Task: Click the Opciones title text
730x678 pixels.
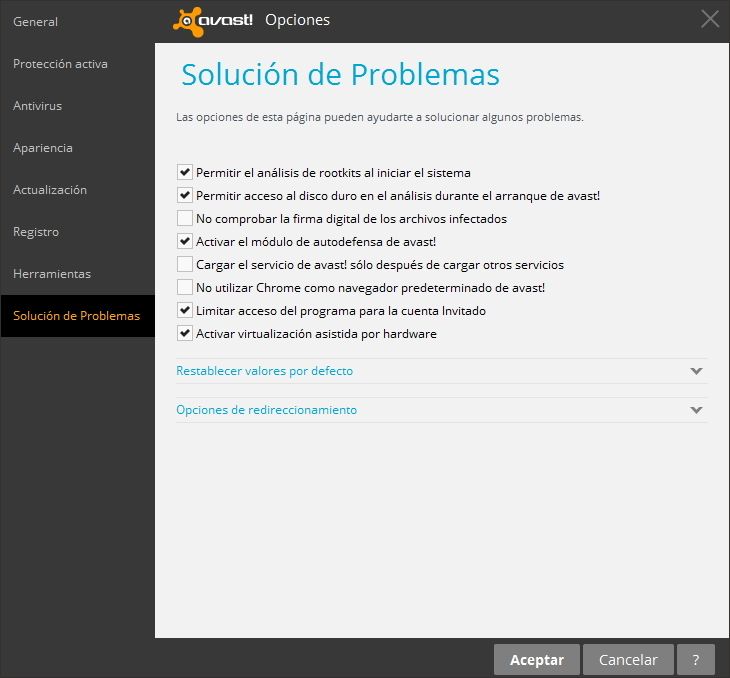Action: [297, 20]
